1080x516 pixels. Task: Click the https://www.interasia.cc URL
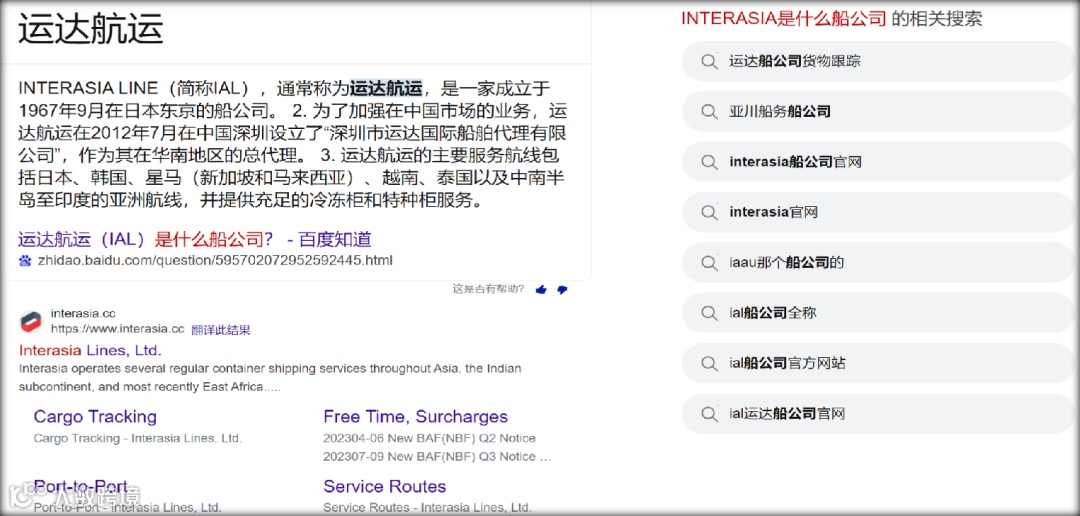(x=118, y=328)
